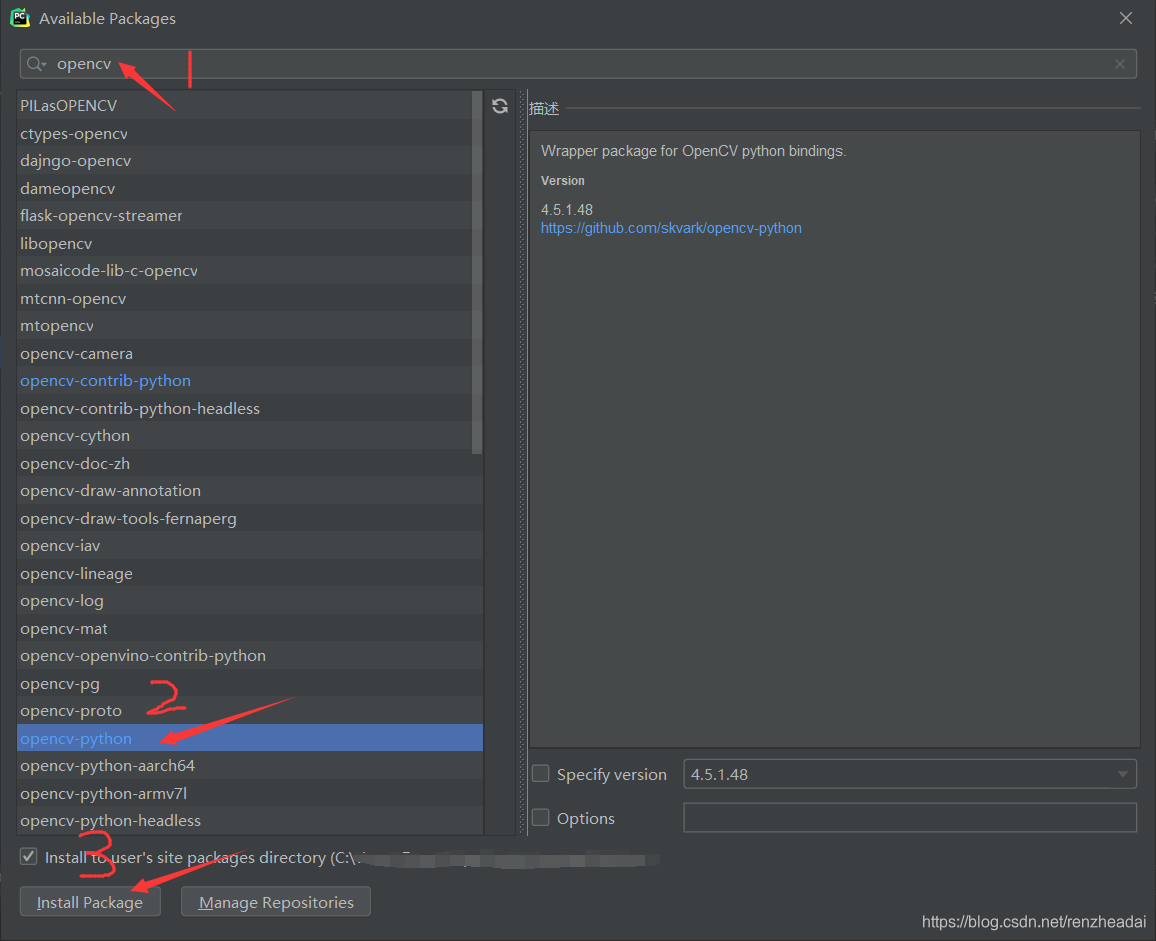This screenshot has width=1156, height=941.
Task: Click in the Options text field
Action: tap(910, 818)
